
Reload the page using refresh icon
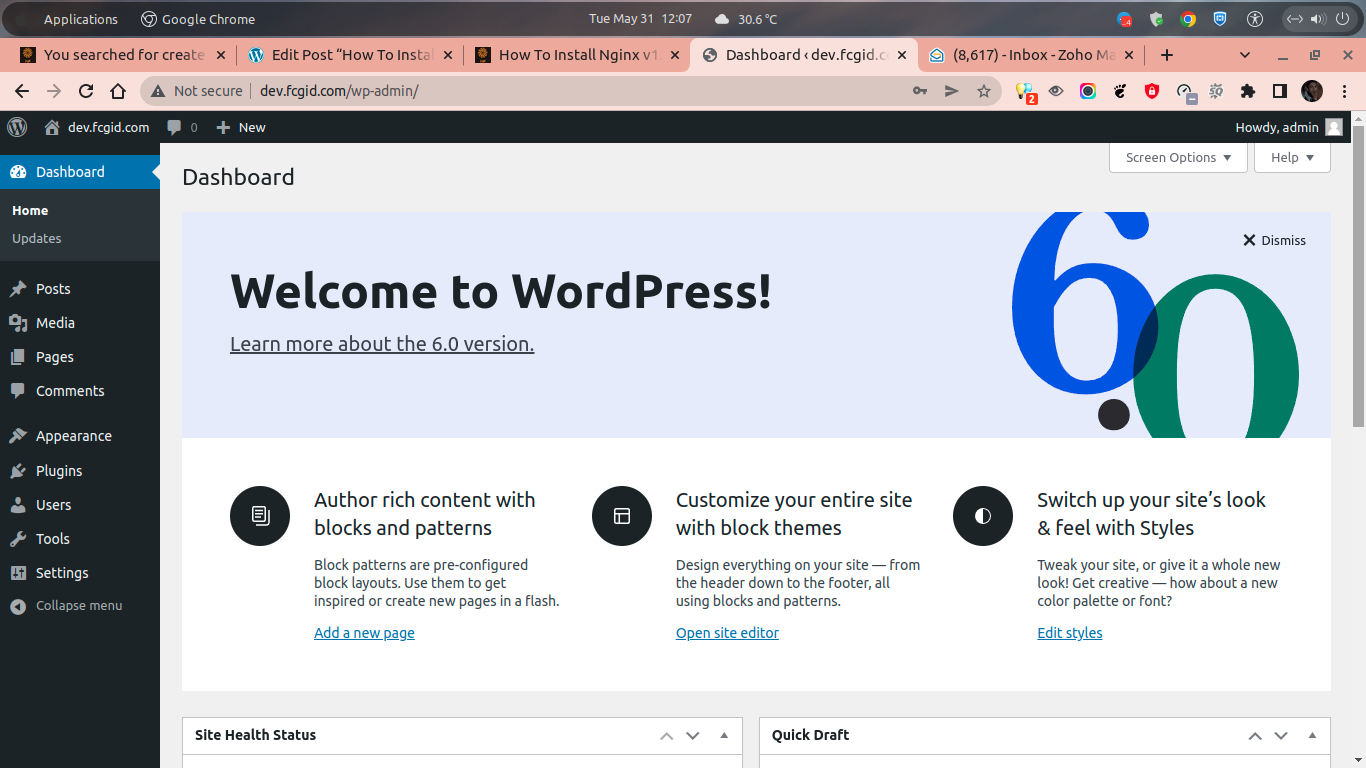(x=86, y=91)
